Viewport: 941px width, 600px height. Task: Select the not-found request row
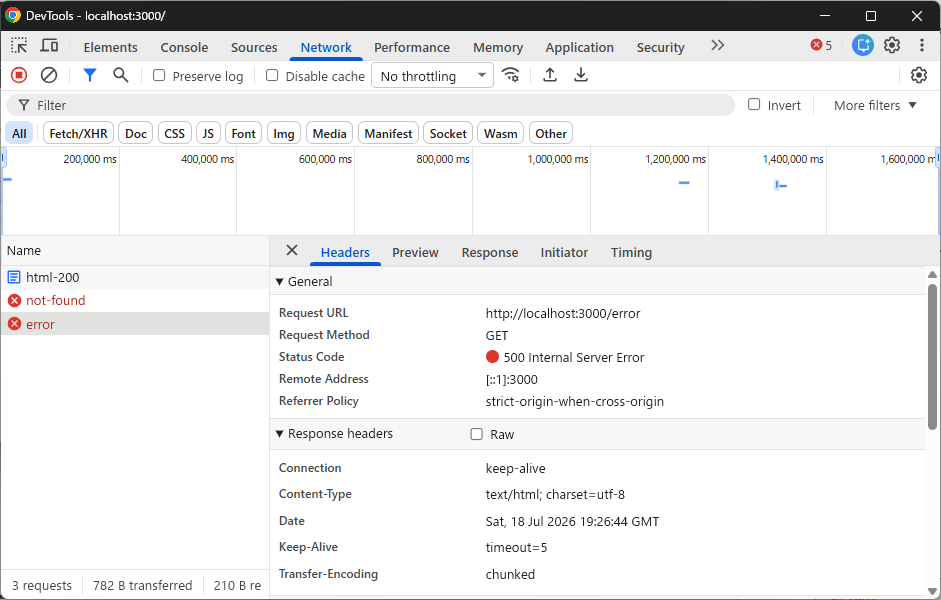point(135,301)
